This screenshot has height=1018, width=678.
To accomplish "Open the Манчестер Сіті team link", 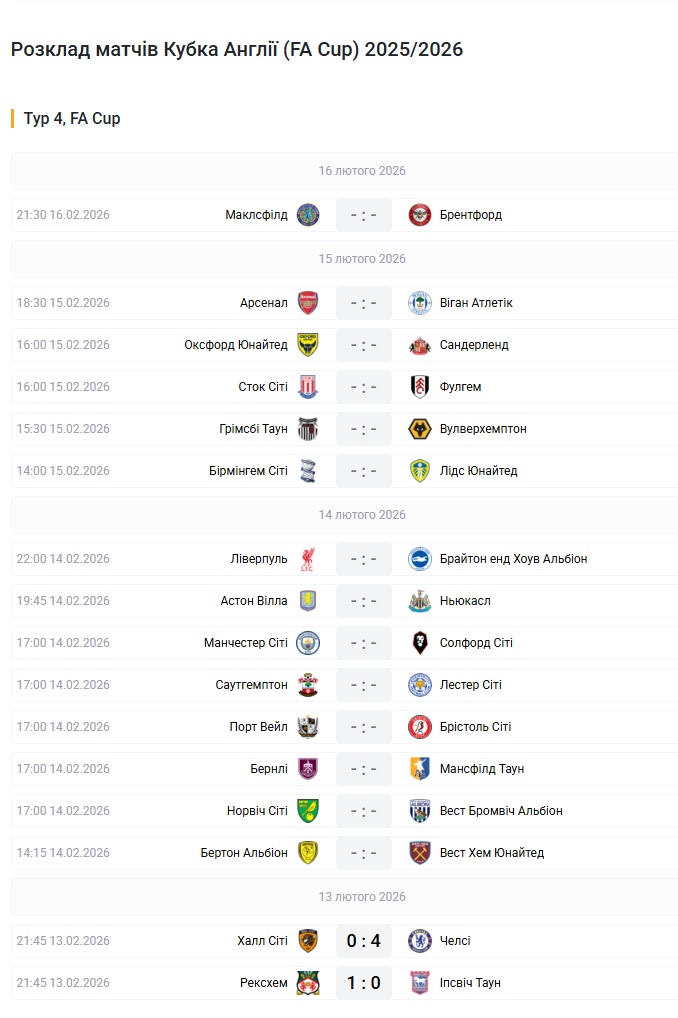I will coord(246,643).
